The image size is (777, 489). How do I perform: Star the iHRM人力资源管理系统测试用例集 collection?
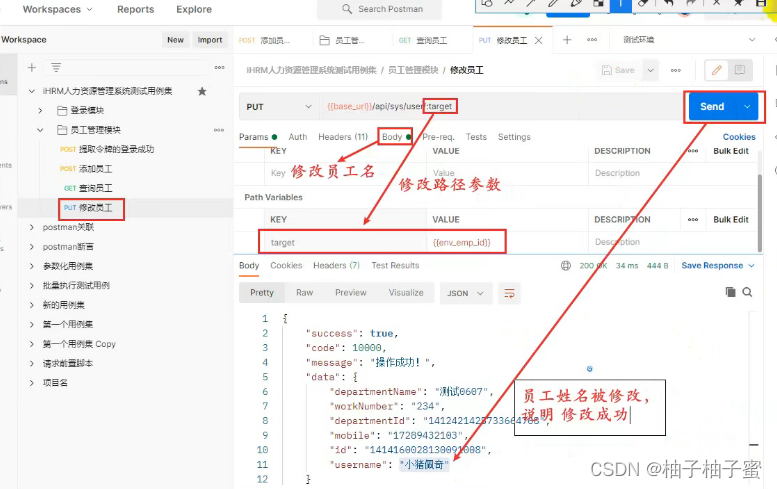pyautogui.click(x=202, y=91)
